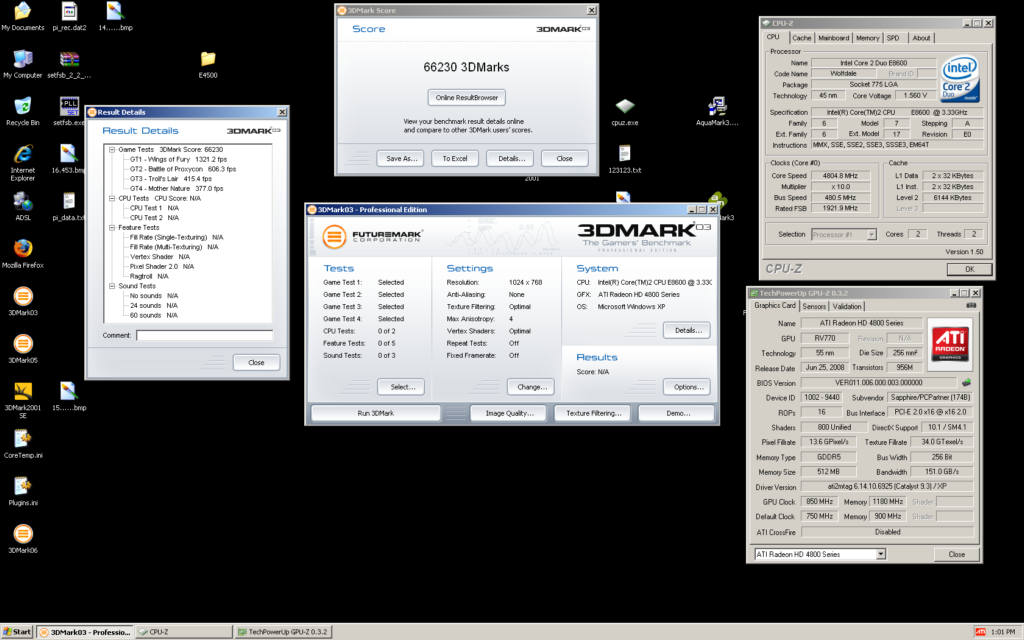1024x640 pixels.
Task: Click the Demo button
Action: (x=678, y=413)
